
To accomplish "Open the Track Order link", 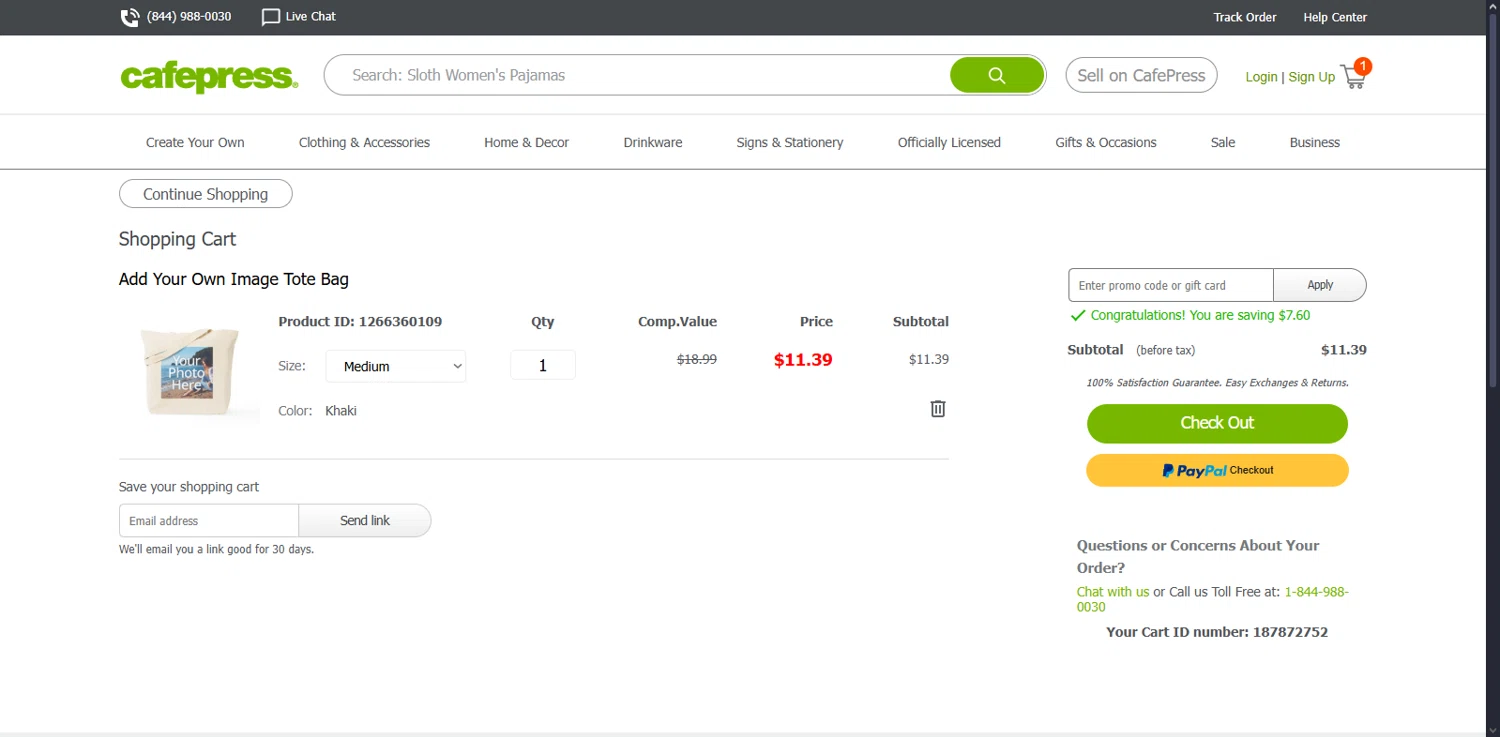I will 1245,17.
